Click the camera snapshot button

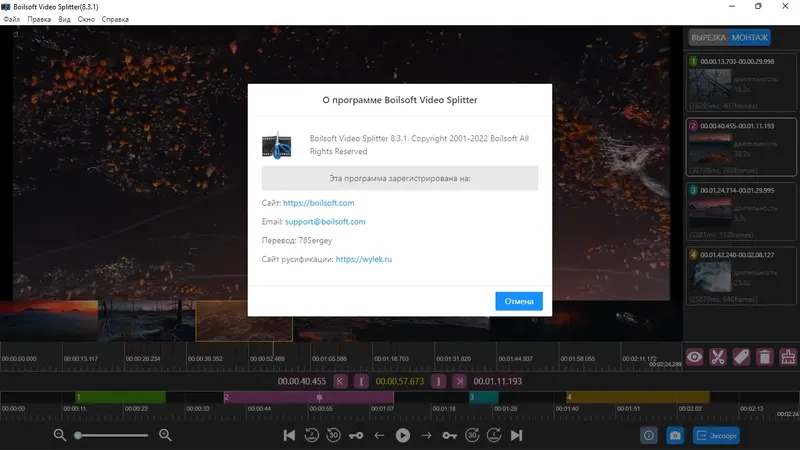(675, 436)
